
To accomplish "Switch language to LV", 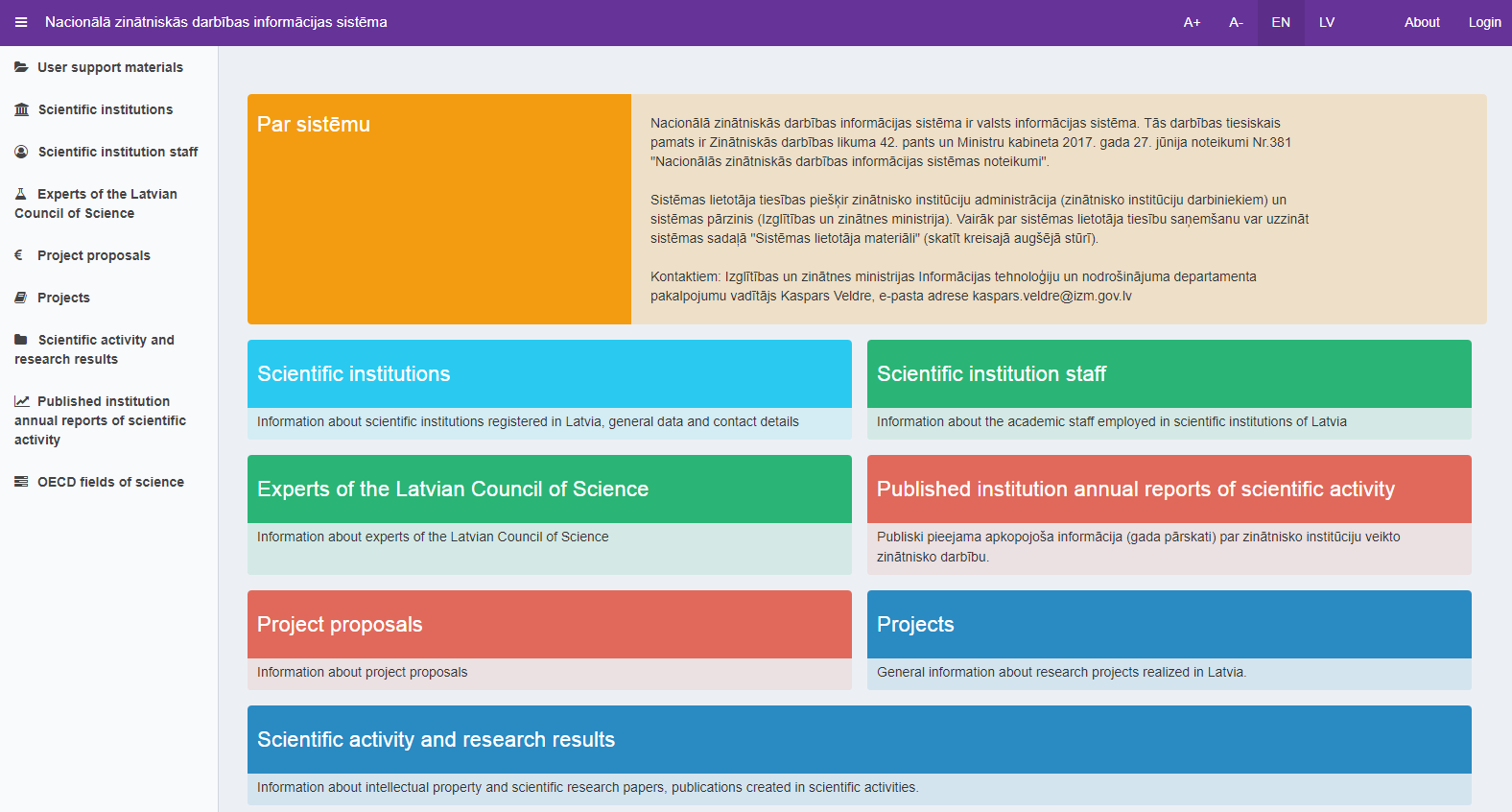I will click(1327, 22).
